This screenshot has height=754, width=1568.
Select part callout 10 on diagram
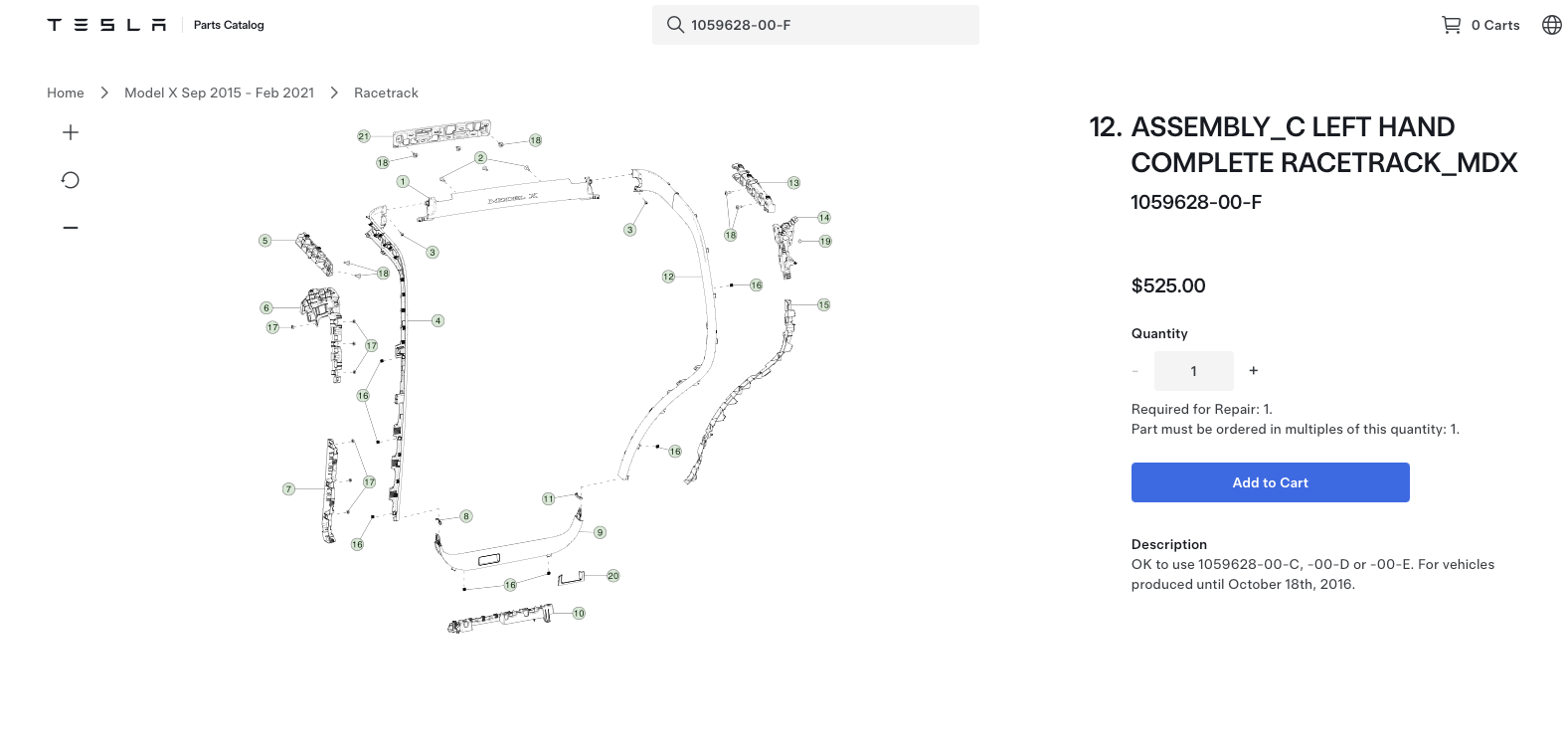(579, 614)
